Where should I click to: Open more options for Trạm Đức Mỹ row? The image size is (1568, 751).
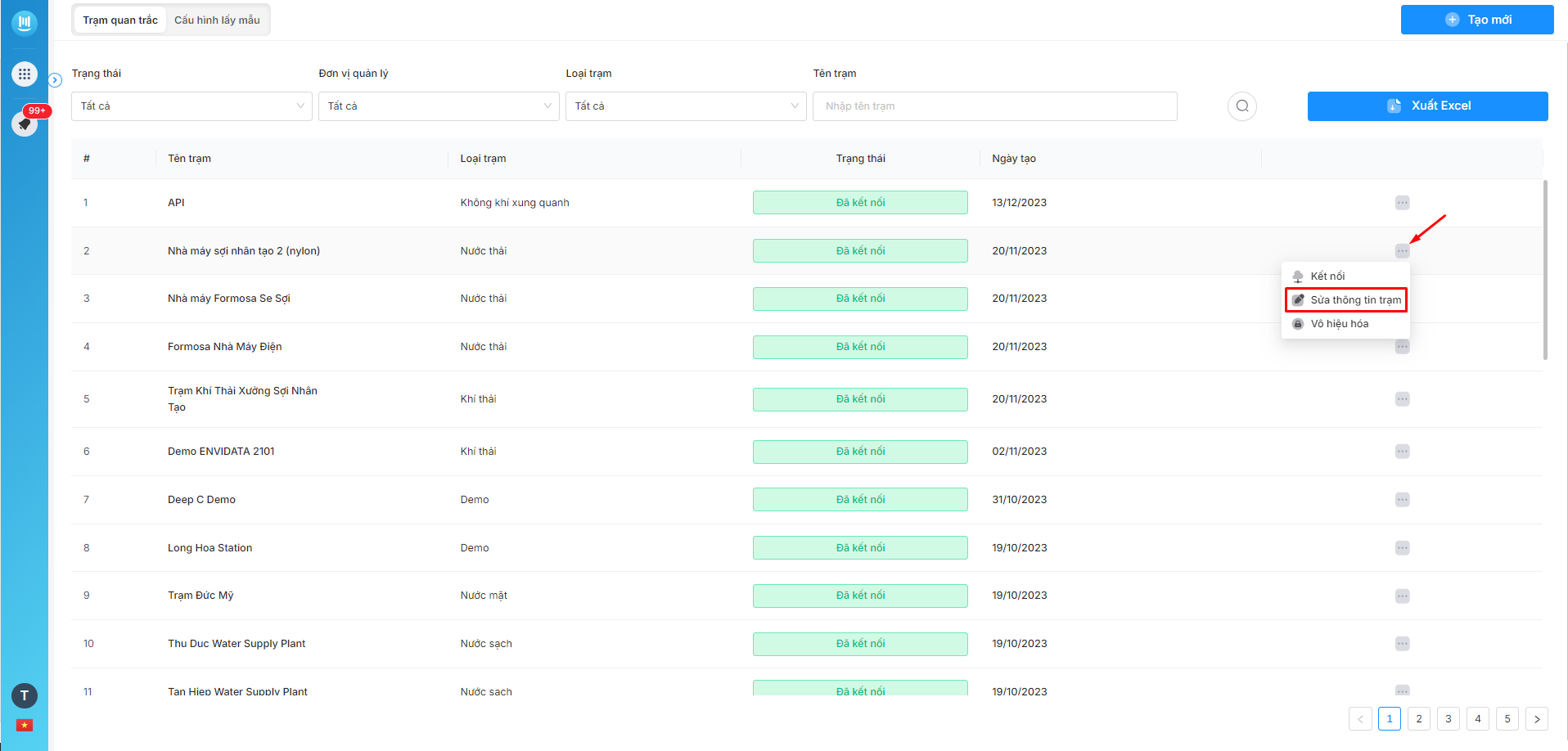tap(1403, 596)
